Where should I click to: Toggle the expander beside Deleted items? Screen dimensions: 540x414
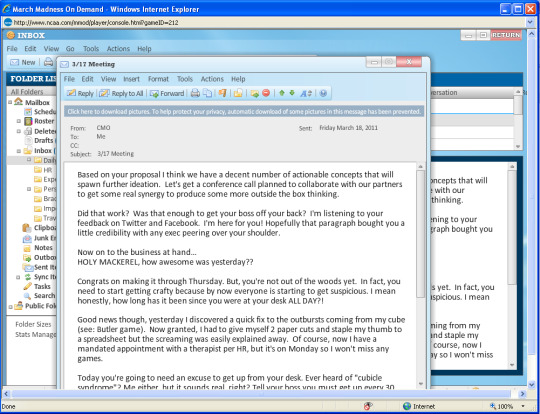[x=19, y=131]
